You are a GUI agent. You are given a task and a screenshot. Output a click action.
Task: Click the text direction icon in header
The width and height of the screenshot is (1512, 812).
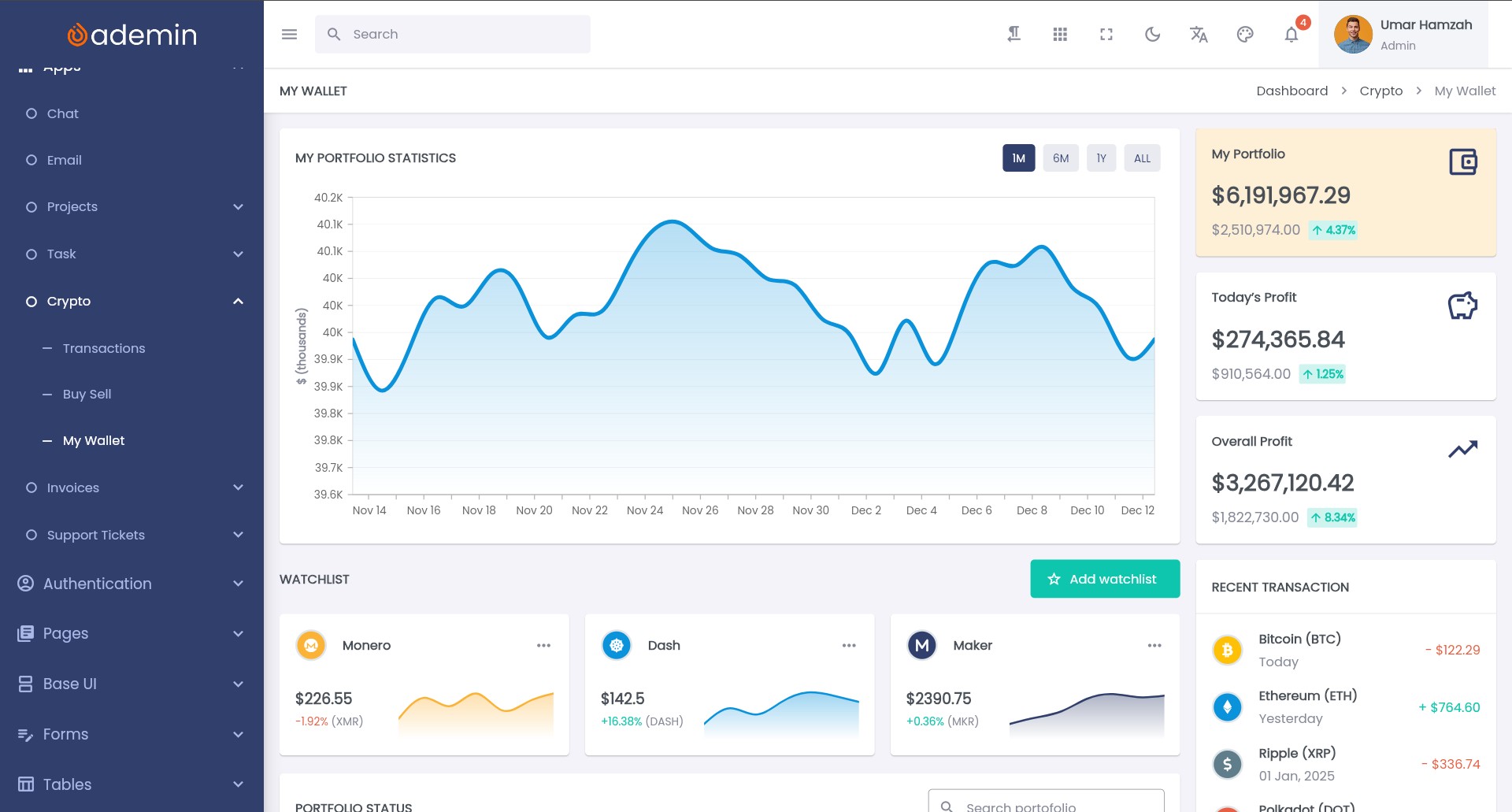point(1014,35)
